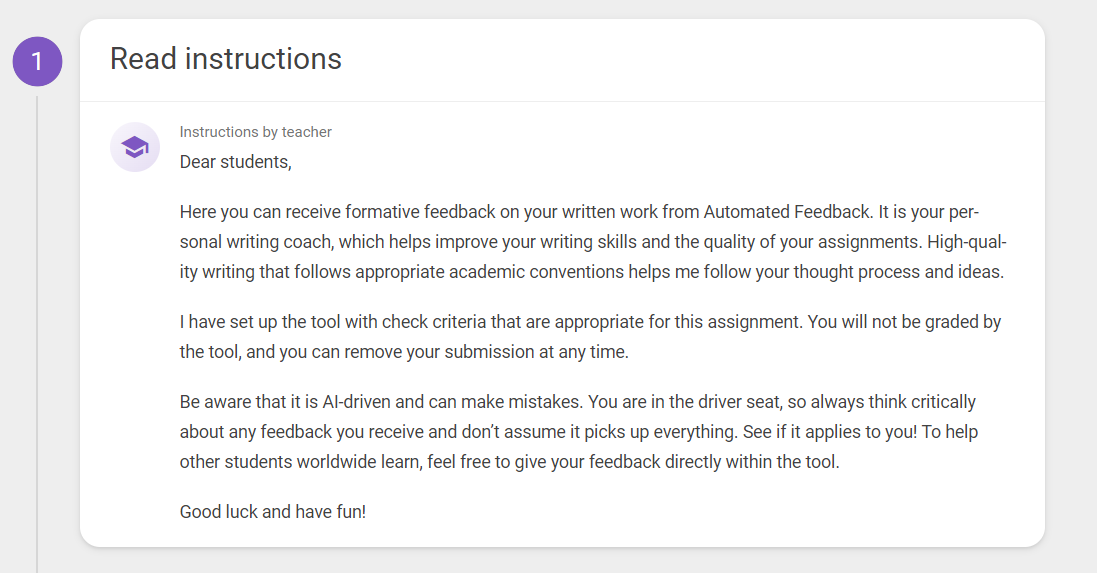Click the paragraph beginning Be aware
The height and width of the screenshot is (573, 1097).
(579, 432)
